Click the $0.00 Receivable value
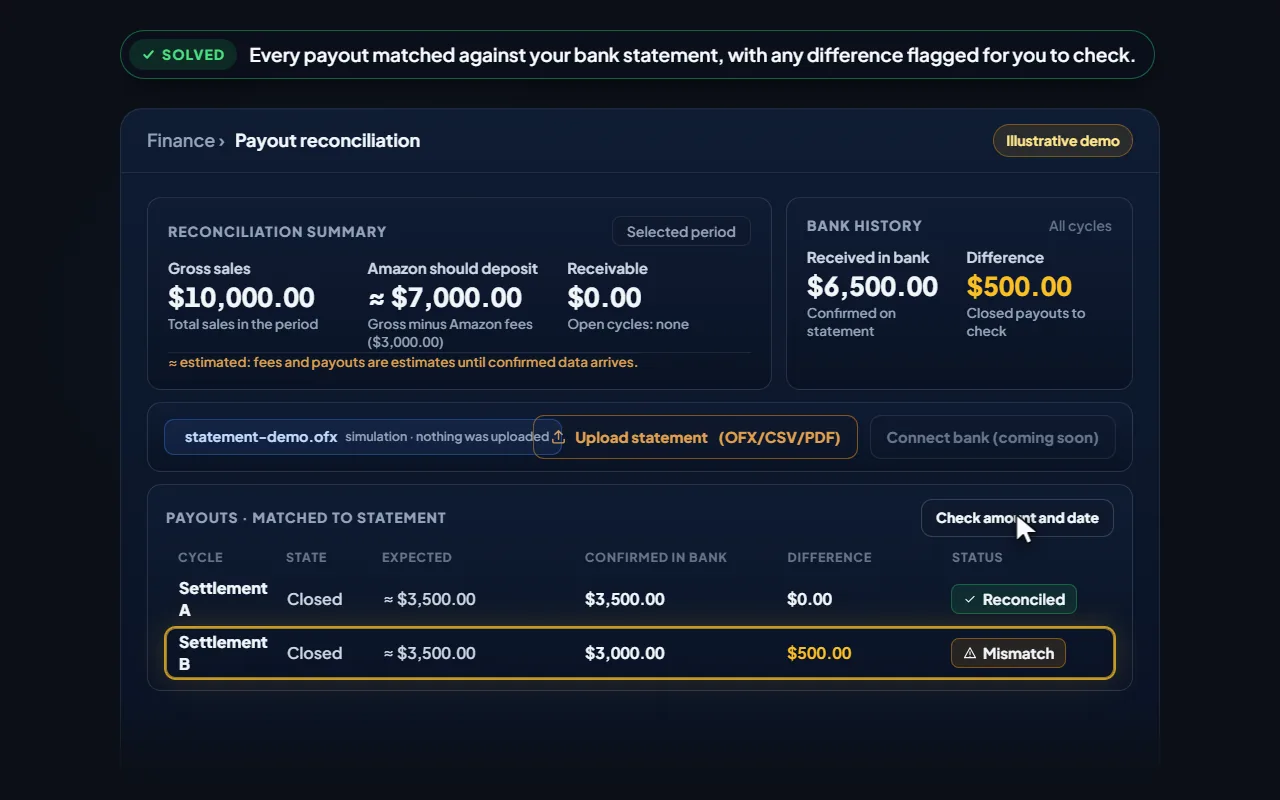This screenshot has width=1280, height=800. tap(604, 297)
